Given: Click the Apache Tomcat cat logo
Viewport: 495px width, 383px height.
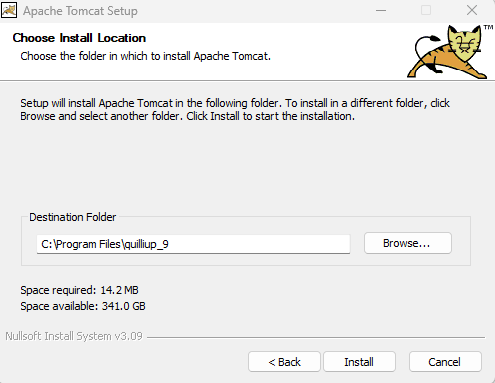Looking at the screenshot, I should click(x=447, y=52).
